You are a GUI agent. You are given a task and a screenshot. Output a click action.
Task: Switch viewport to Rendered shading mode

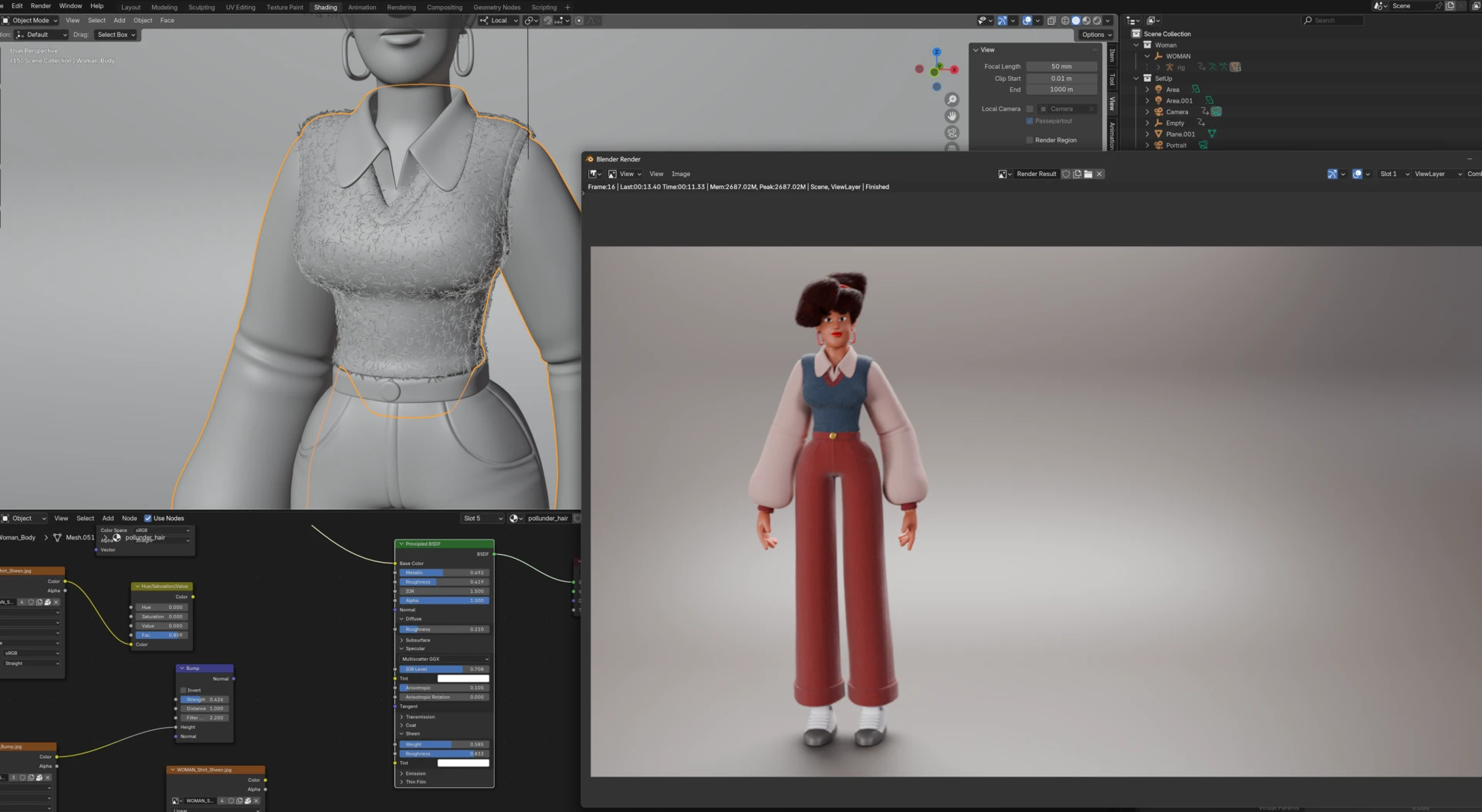[1097, 21]
